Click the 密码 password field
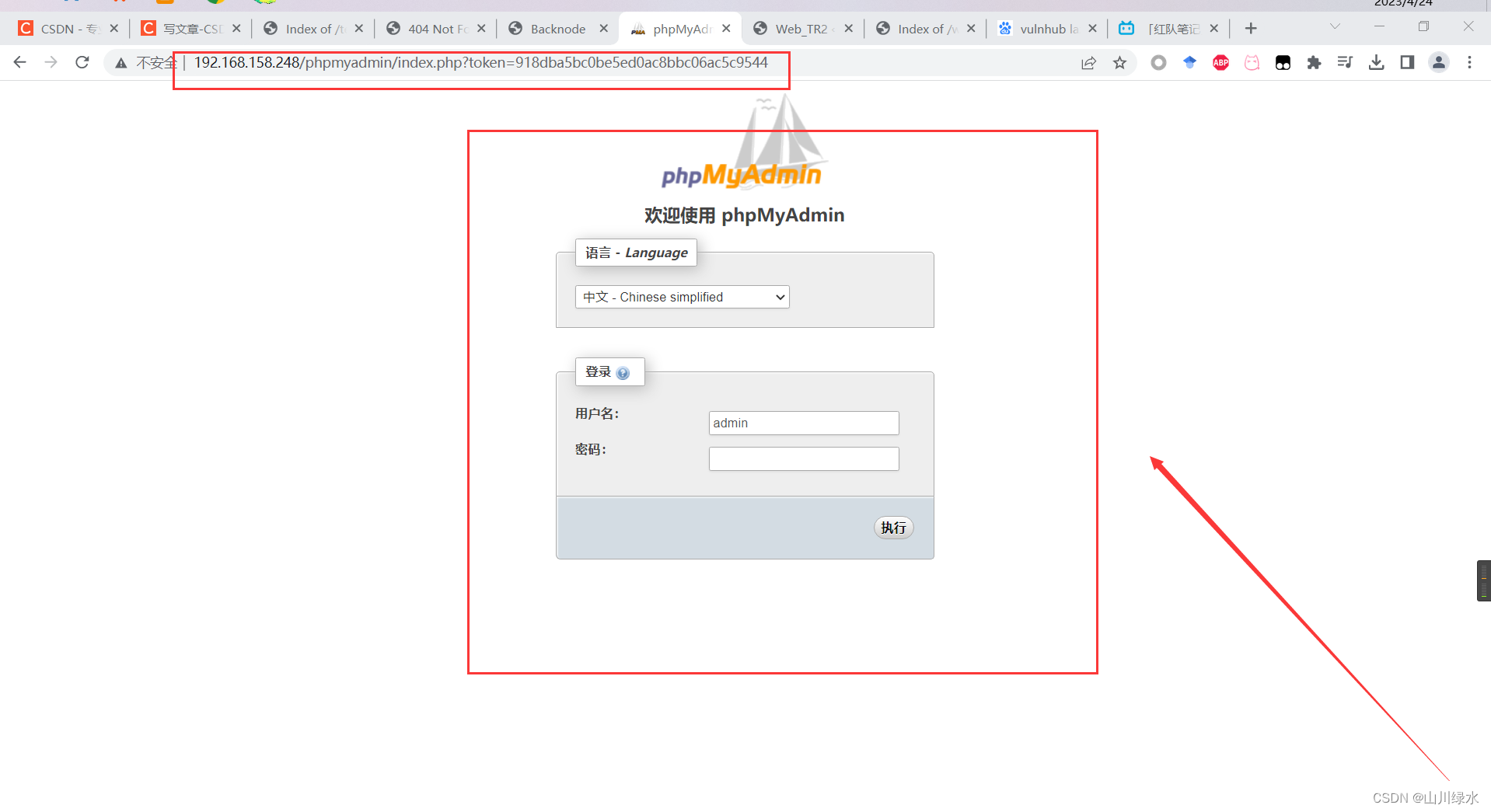 pyautogui.click(x=804, y=458)
